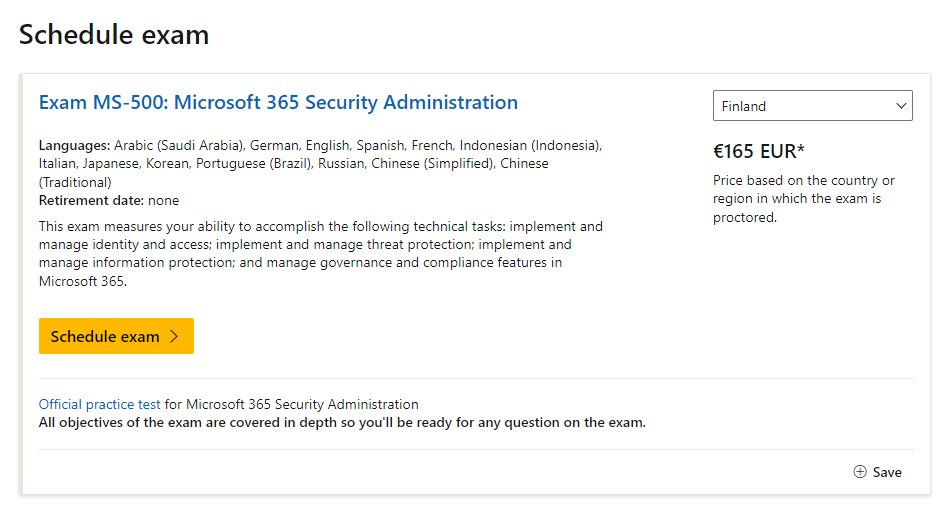Click the price based on country note
Image resolution: width=950 pixels, height=508 pixels.
coord(803,199)
